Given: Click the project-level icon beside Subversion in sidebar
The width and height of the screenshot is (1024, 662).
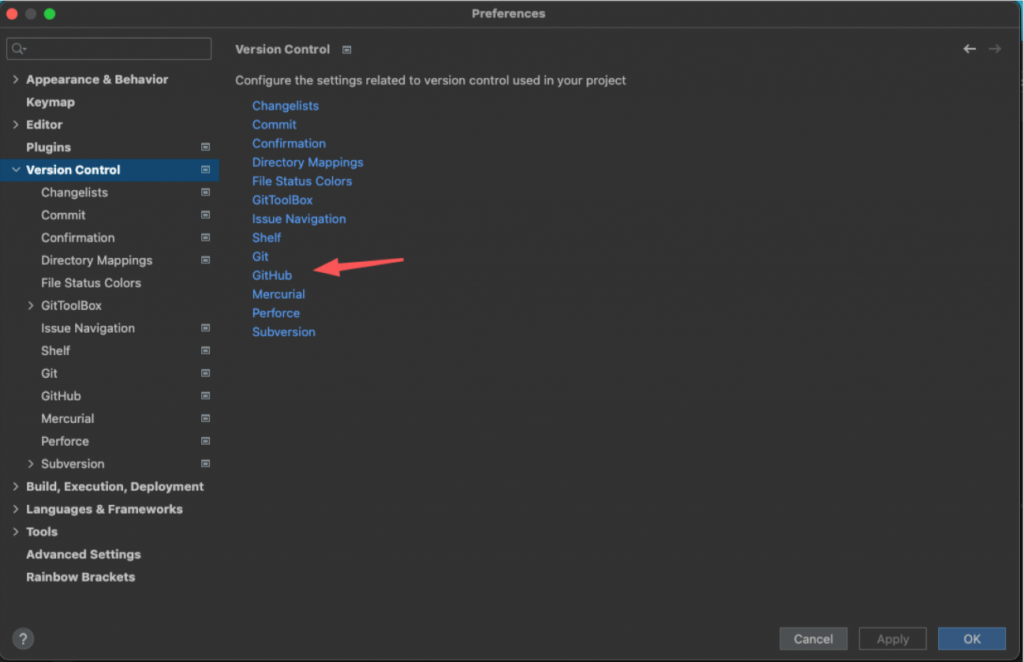Looking at the screenshot, I should point(205,464).
